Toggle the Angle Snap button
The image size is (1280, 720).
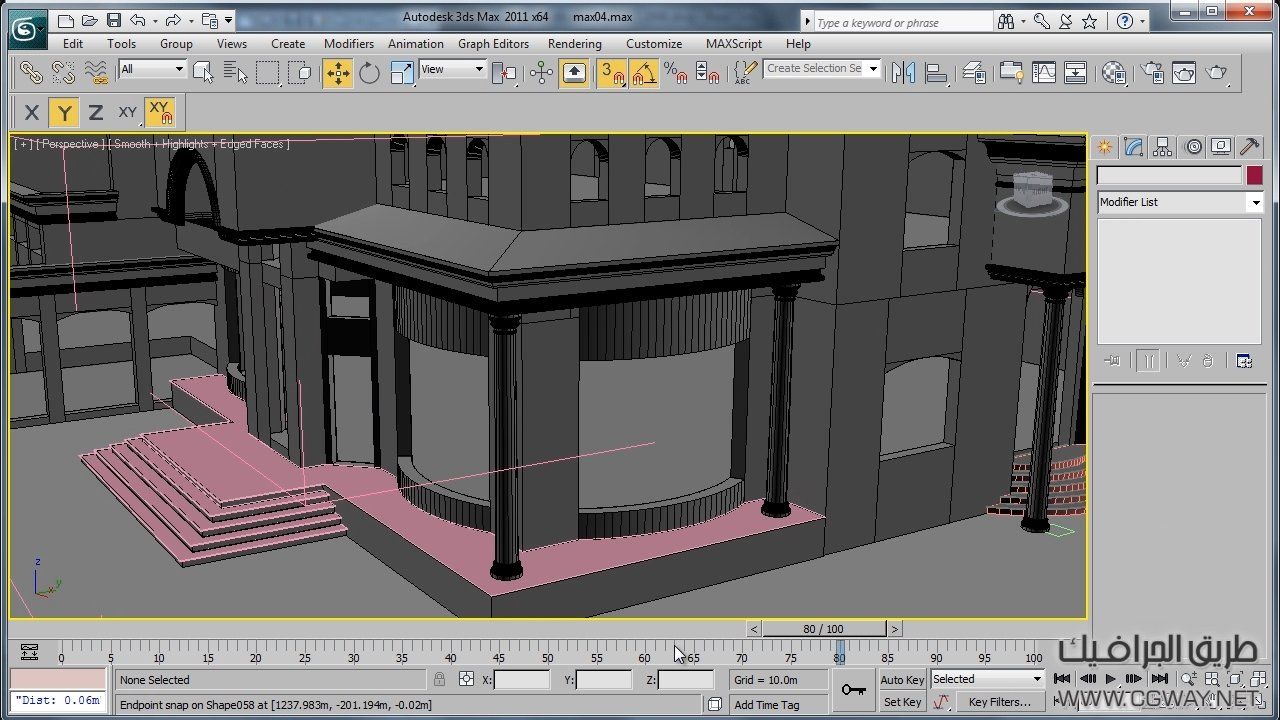(644, 73)
